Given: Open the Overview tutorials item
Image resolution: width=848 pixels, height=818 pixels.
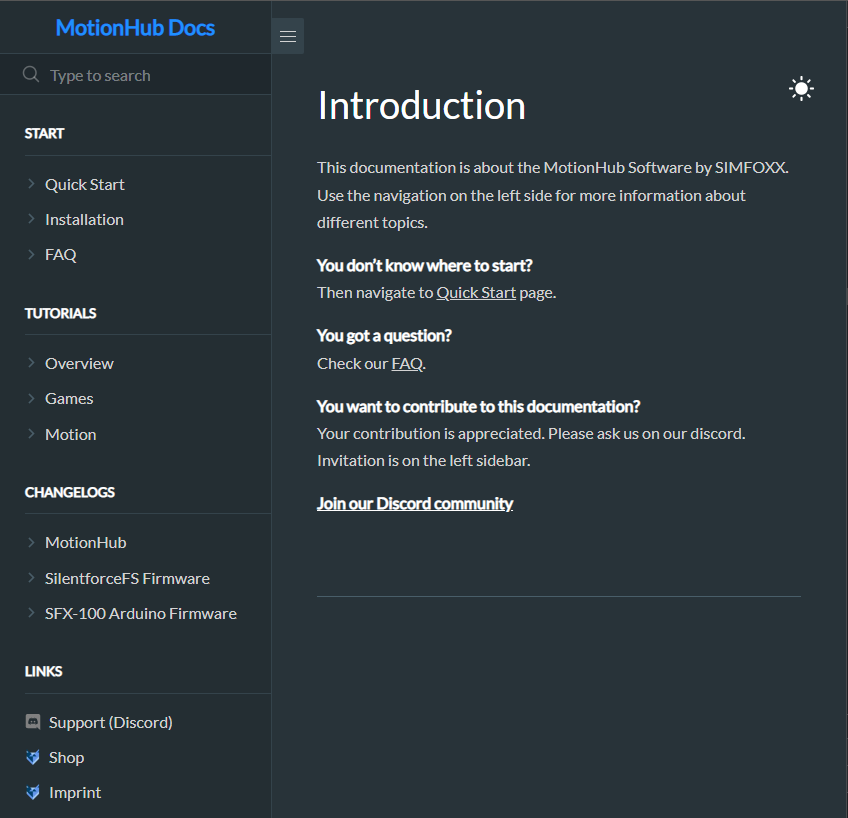Looking at the screenshot, I should pyautogui.click(x=79, y=363).
